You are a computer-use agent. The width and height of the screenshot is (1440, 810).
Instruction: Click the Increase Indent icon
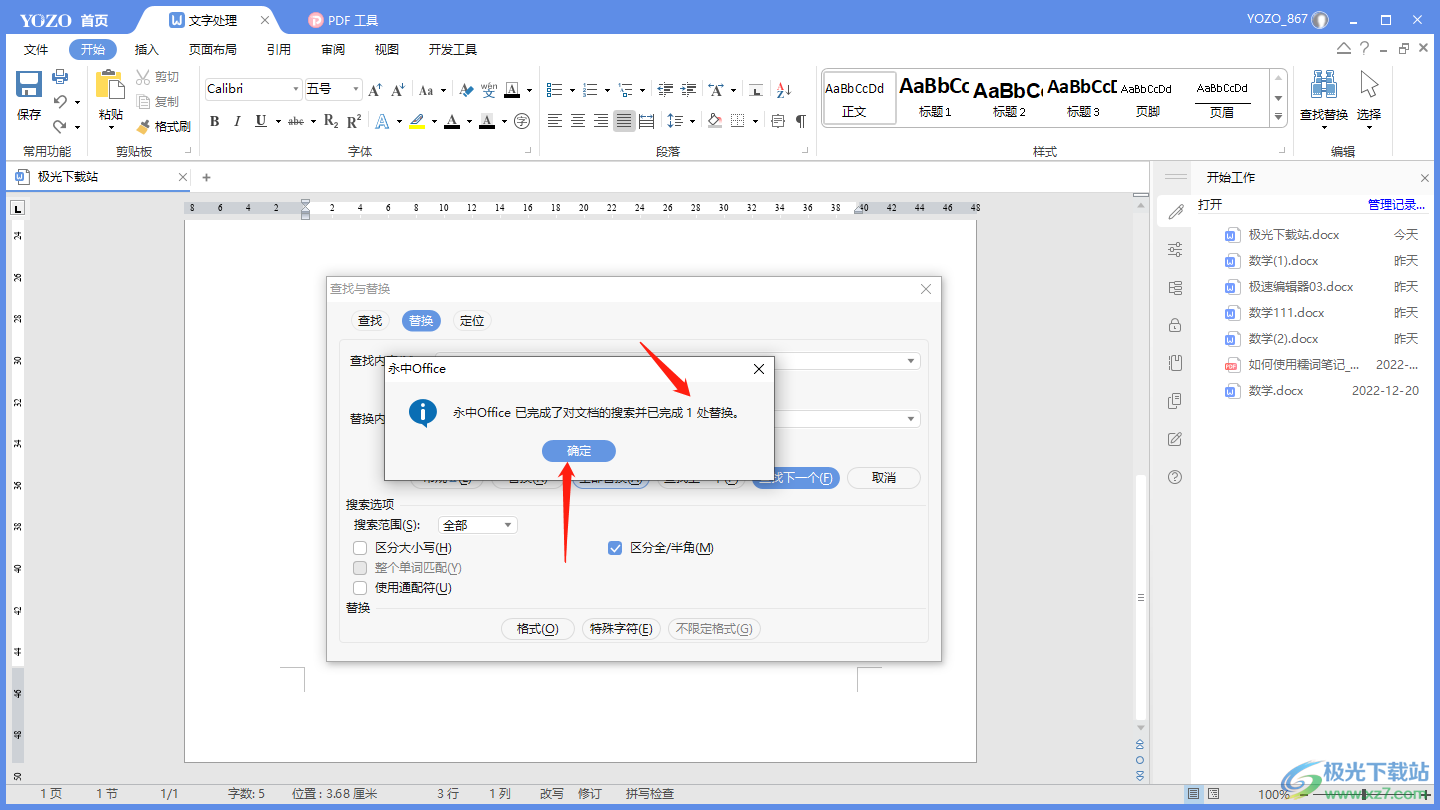688,90
